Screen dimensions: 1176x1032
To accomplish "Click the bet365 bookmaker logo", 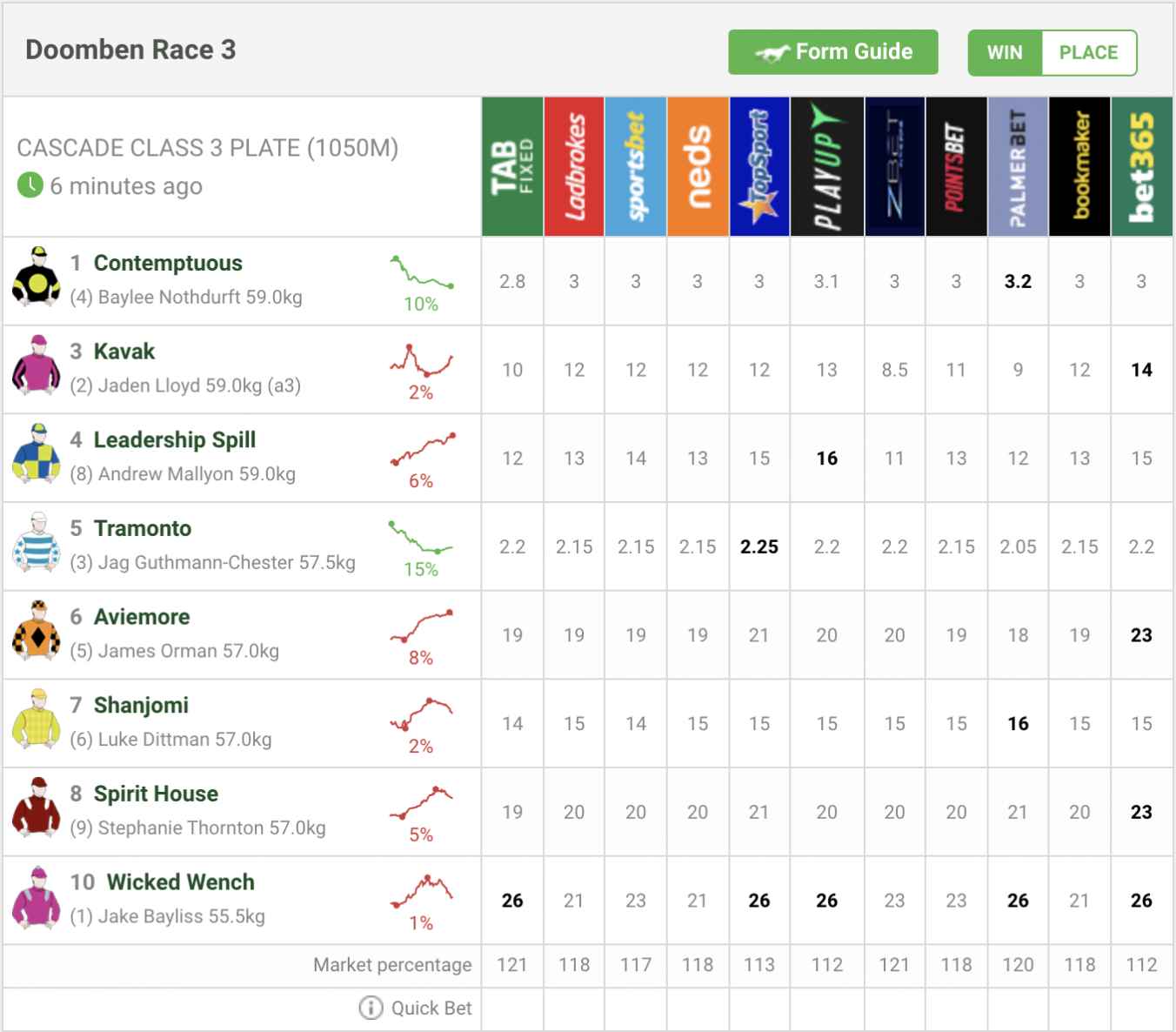I will pyautogui.click(x=1141, y=166).
